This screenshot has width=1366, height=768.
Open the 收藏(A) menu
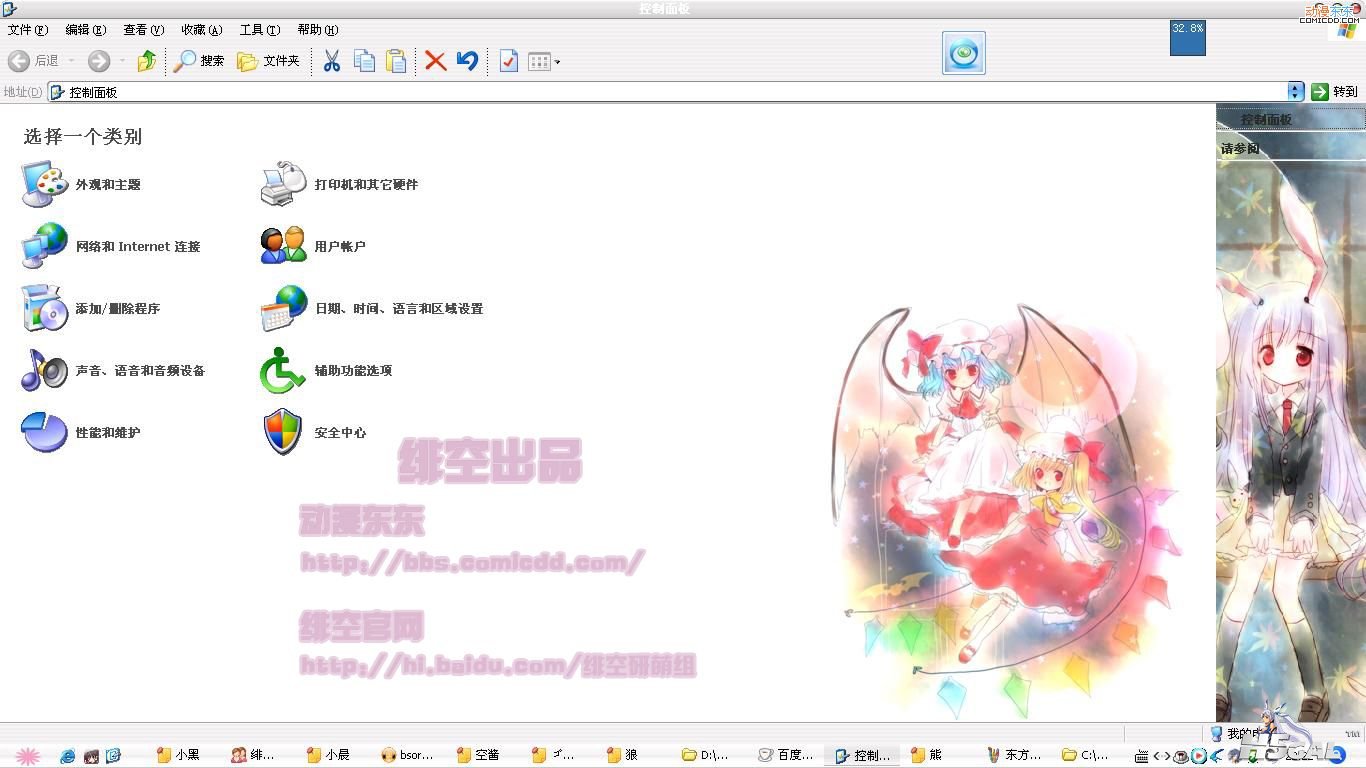[202, 30]
